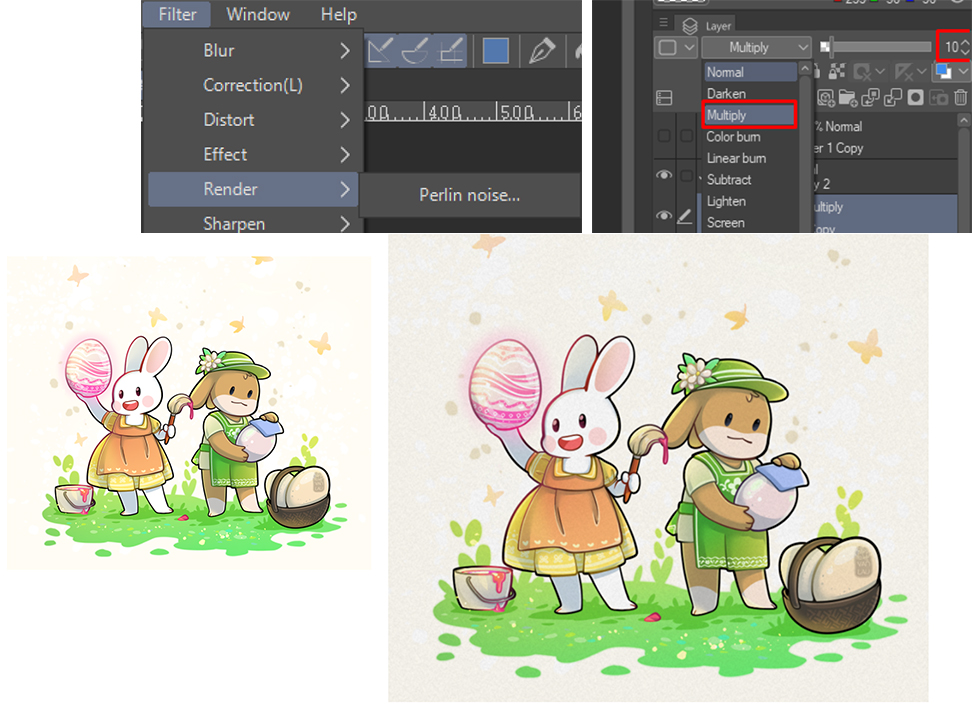Select Multiply in the blend mode list

(750, 115)
